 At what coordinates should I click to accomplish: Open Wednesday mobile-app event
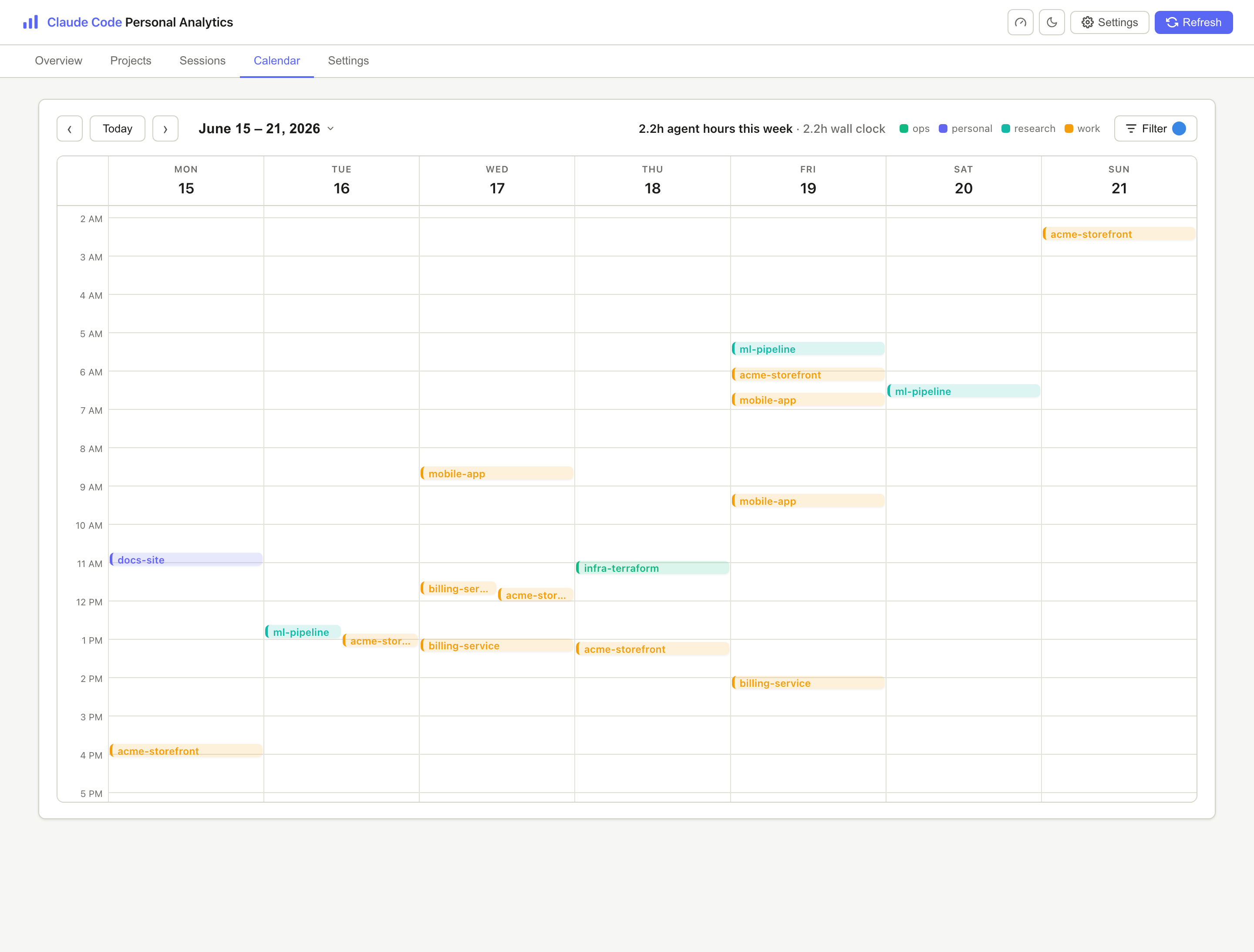[497, 473]
